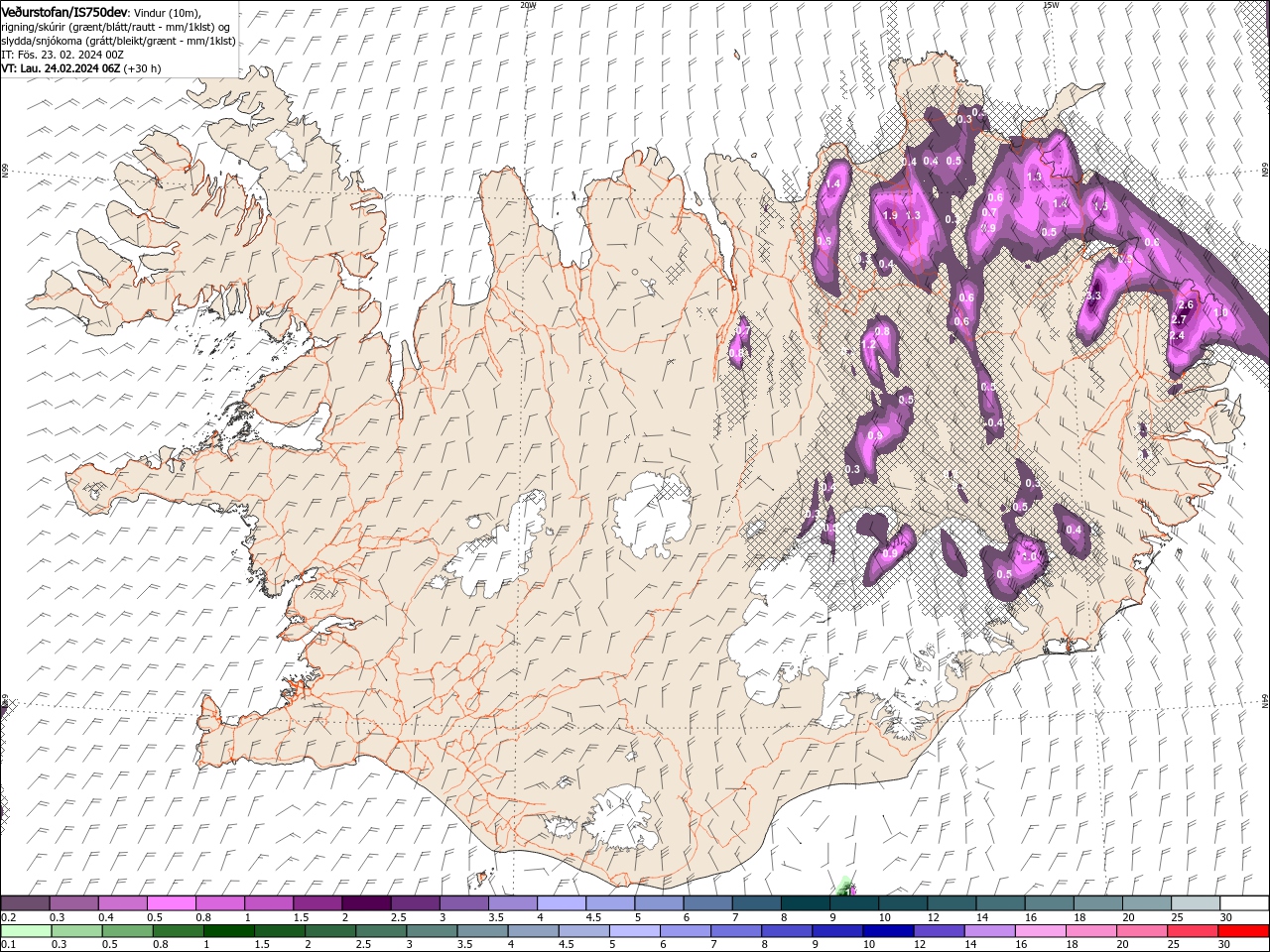Click the Veðurstofan/IS750dev title text
This screenshot has height=952, width=1270.
64,11
